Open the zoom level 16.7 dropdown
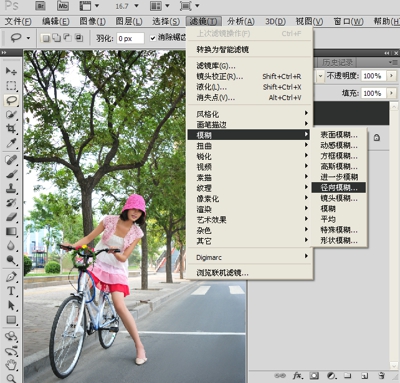Screen dimensions: 400x383 coord(136,6)
